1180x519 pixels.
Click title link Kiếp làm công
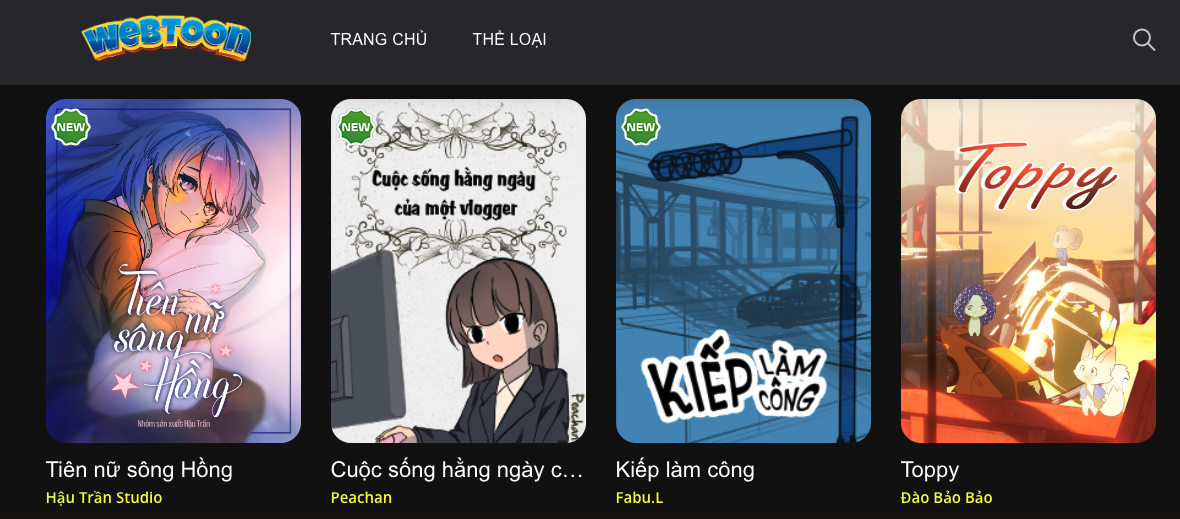point(685,470)
